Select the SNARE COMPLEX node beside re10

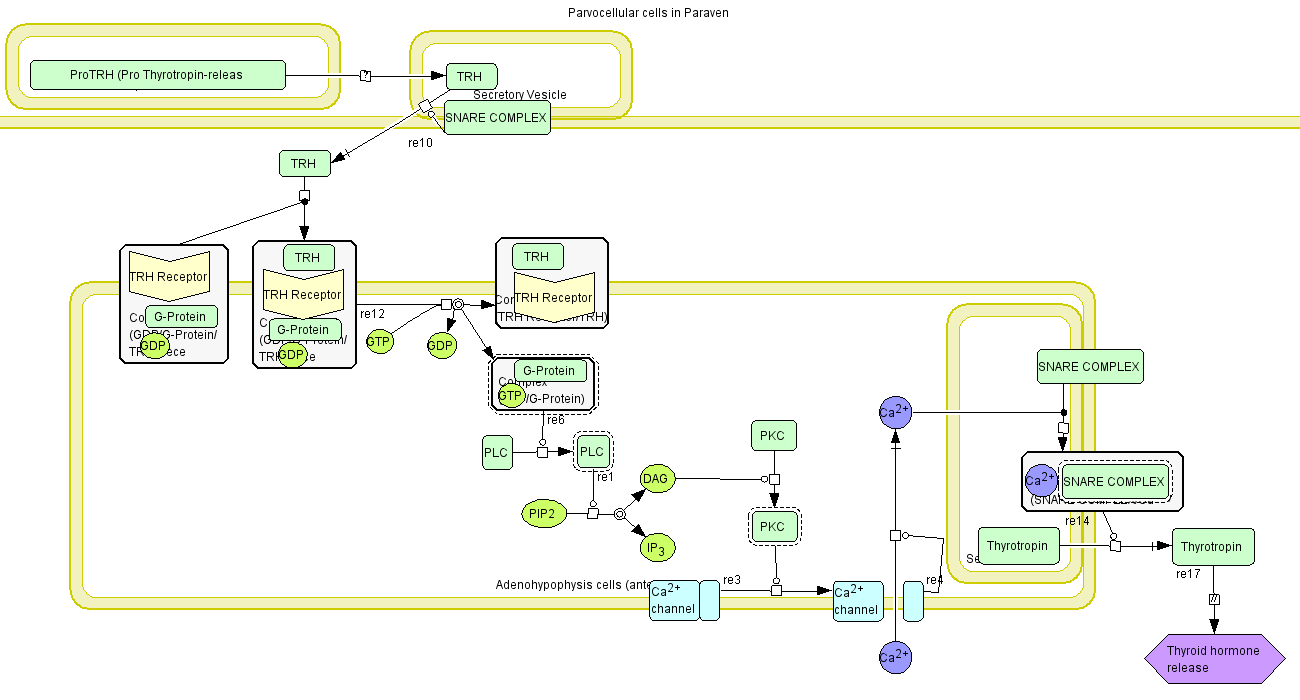pos(496,118)
